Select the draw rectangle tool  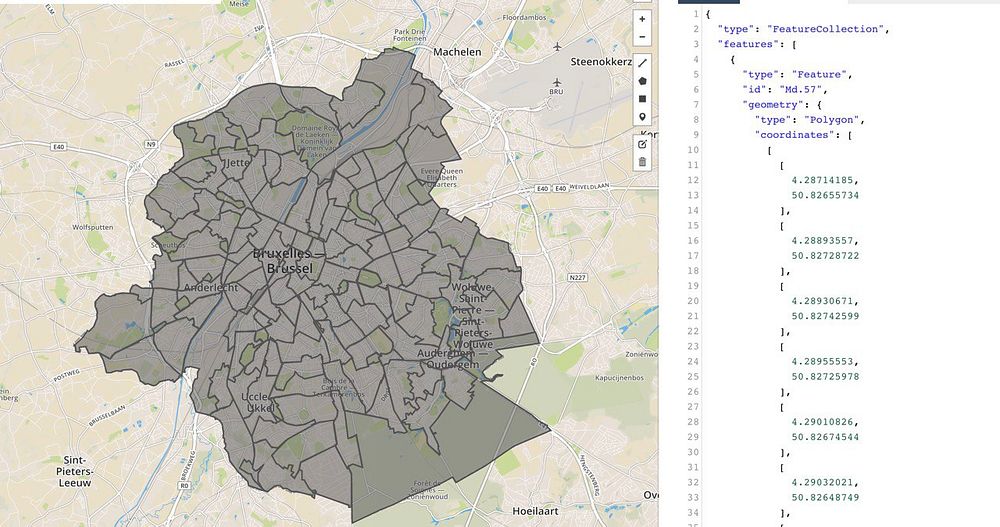642,99
